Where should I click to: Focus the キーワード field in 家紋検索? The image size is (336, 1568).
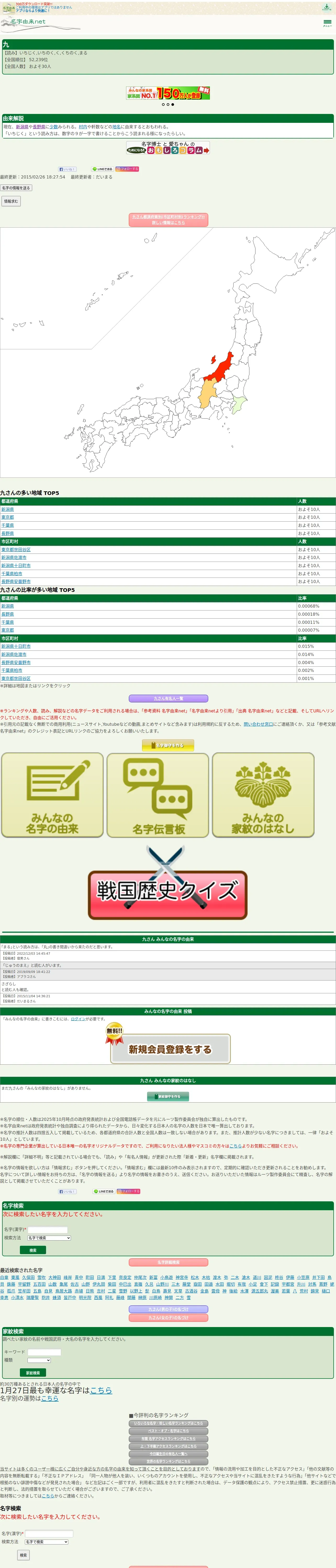pyautogui.click(x=44, y=1352)
